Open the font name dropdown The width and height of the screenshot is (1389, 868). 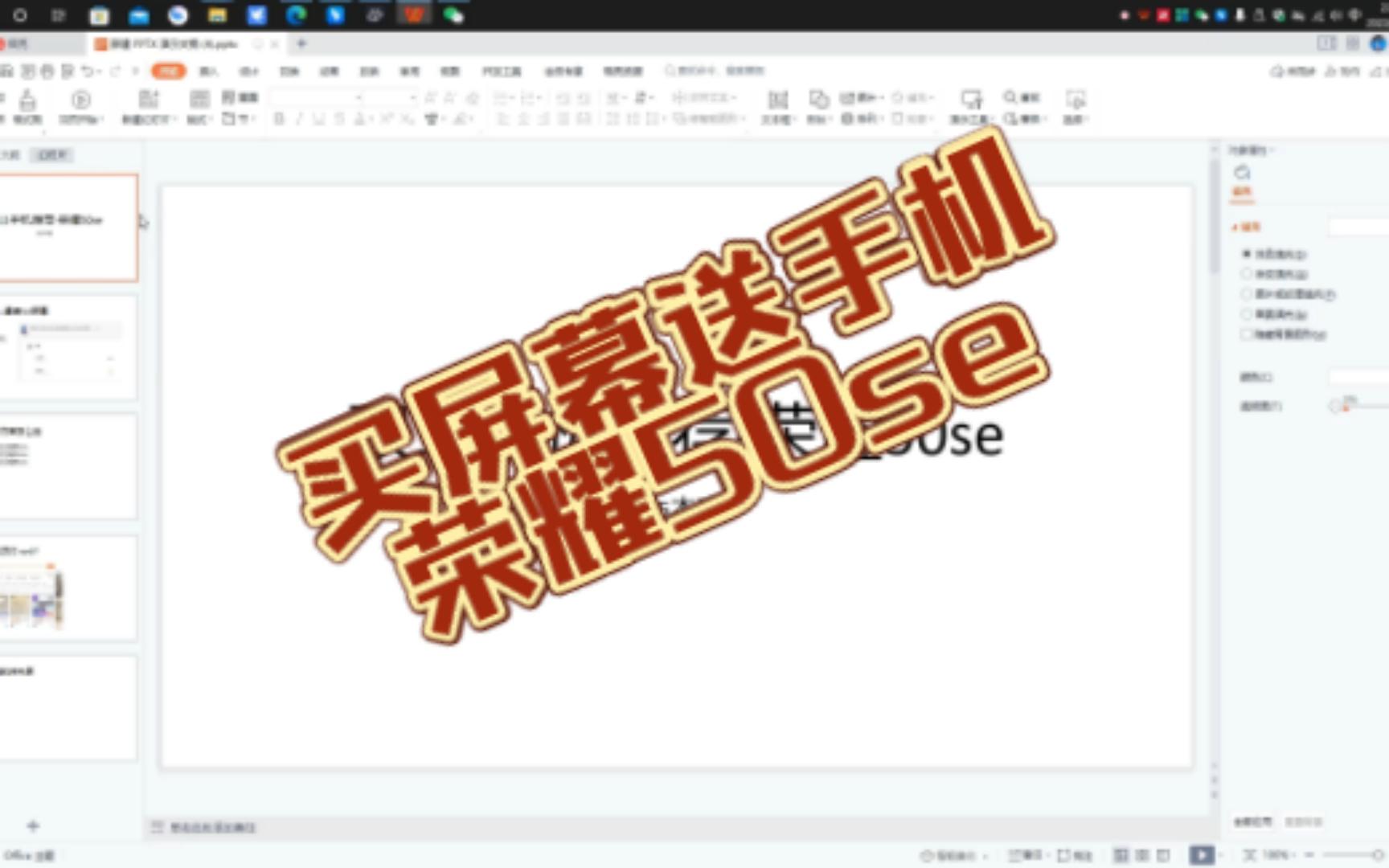click(x=359, y=97)
